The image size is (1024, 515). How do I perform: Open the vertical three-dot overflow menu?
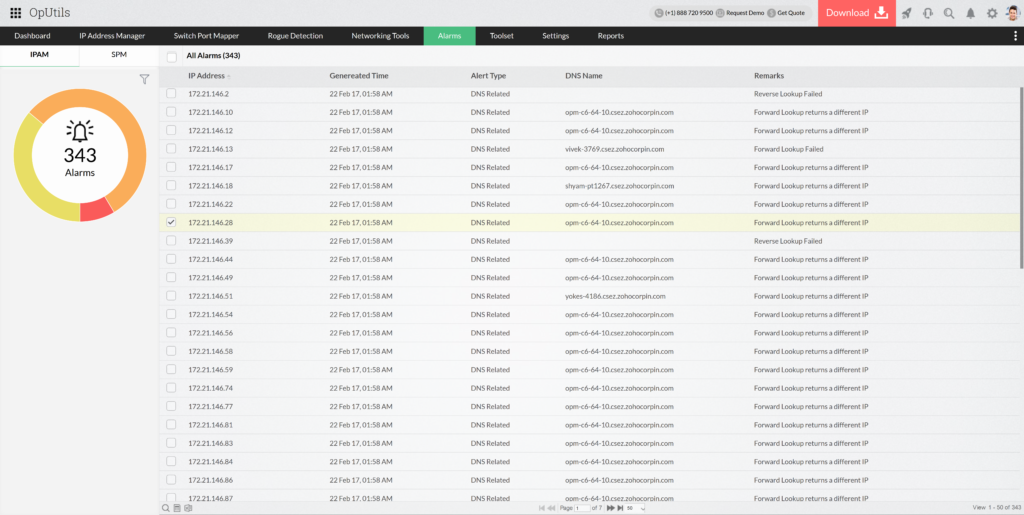click(1016, 36)
